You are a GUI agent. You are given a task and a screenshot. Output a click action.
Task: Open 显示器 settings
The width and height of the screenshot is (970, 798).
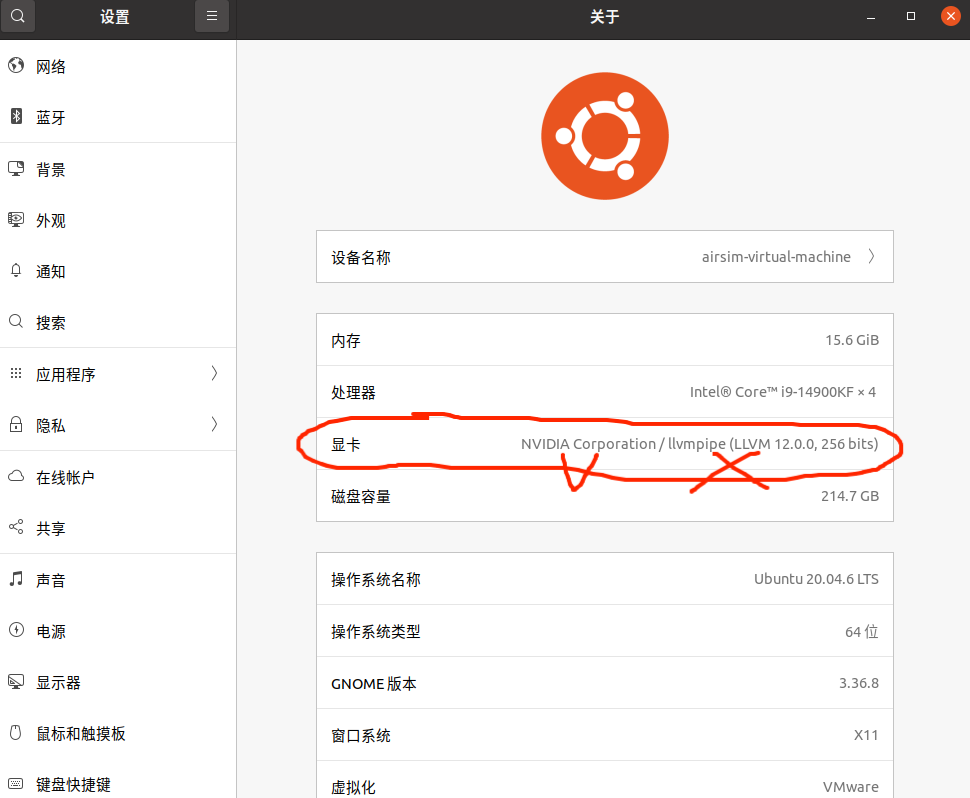click(x=118, y=682)
